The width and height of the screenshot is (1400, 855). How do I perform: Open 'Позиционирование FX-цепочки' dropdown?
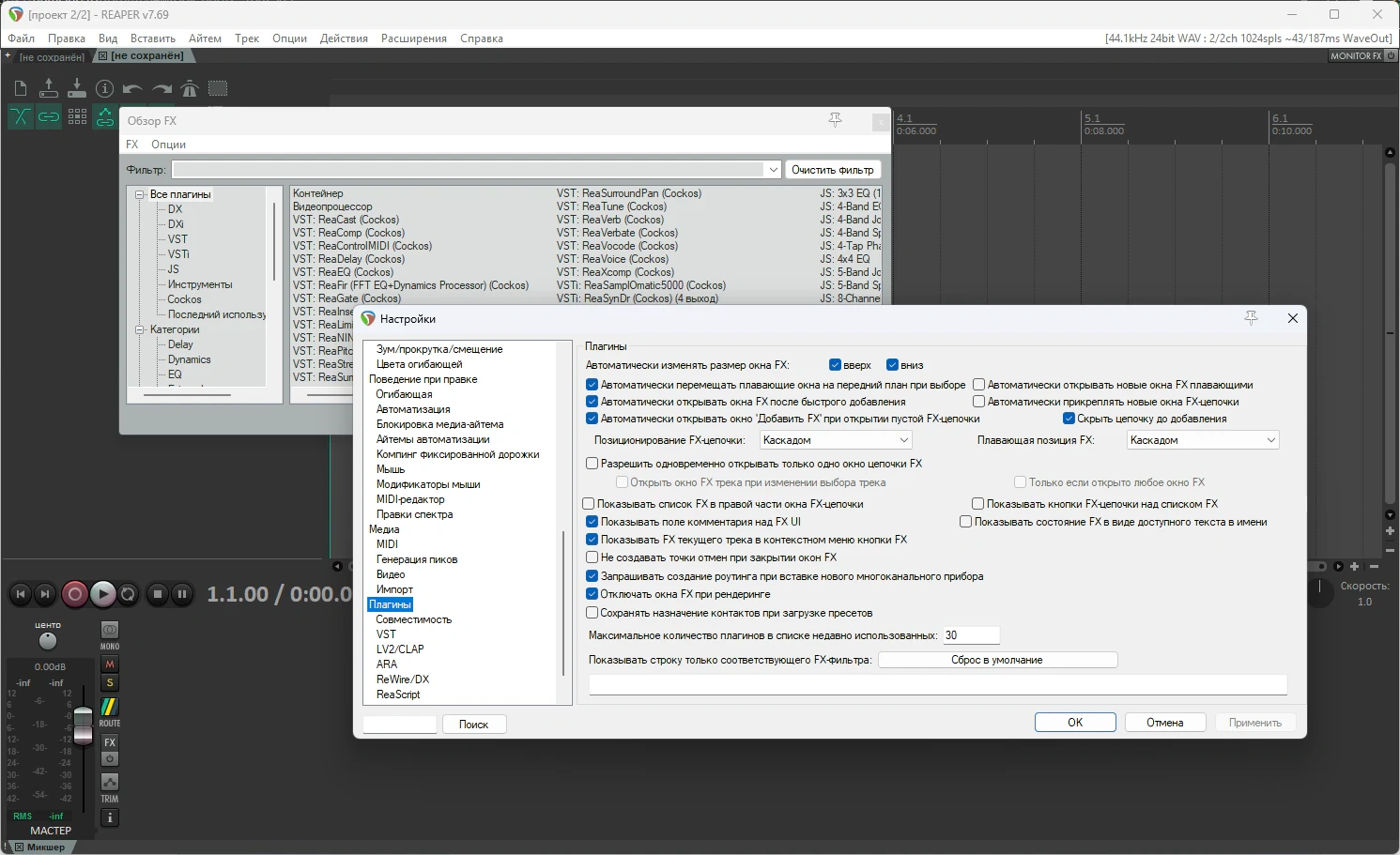tap(836, 440)
